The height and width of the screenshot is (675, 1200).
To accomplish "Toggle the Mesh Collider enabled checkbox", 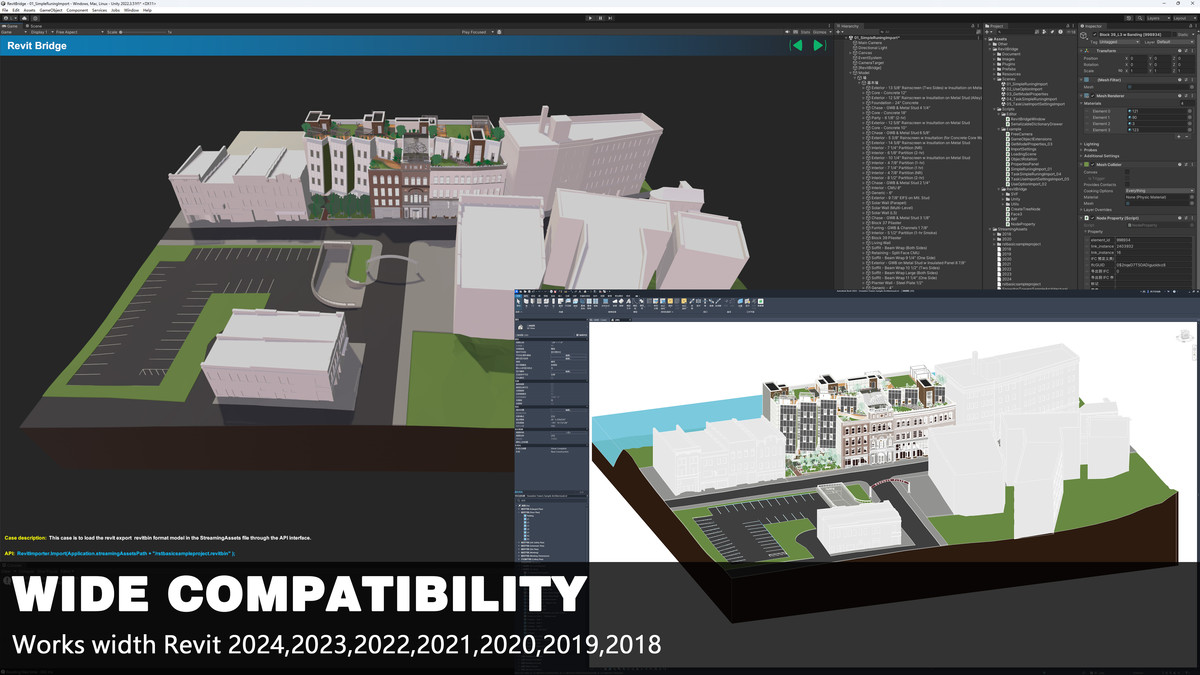I will (1094, 164).
